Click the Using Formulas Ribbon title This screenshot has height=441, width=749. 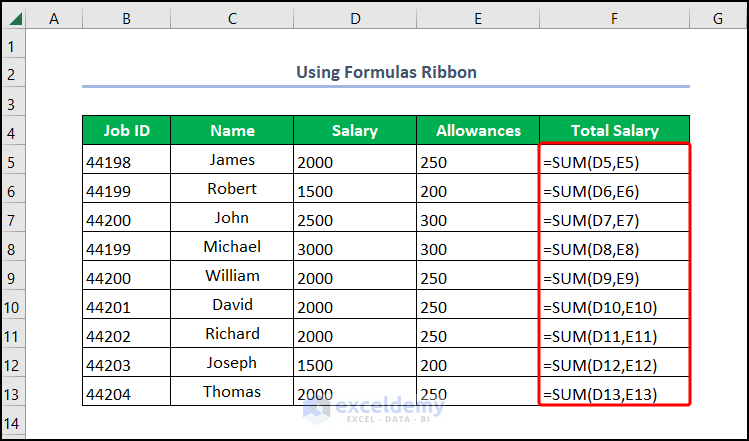coord(385,72)
